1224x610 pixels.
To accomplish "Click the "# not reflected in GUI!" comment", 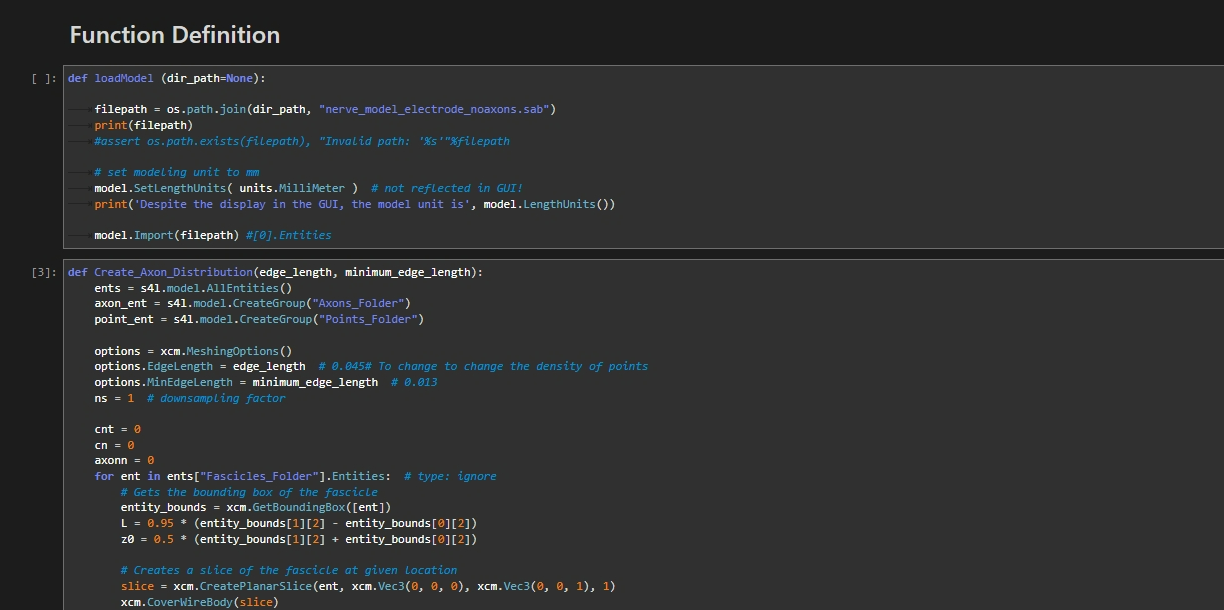I will click(446, 188).
